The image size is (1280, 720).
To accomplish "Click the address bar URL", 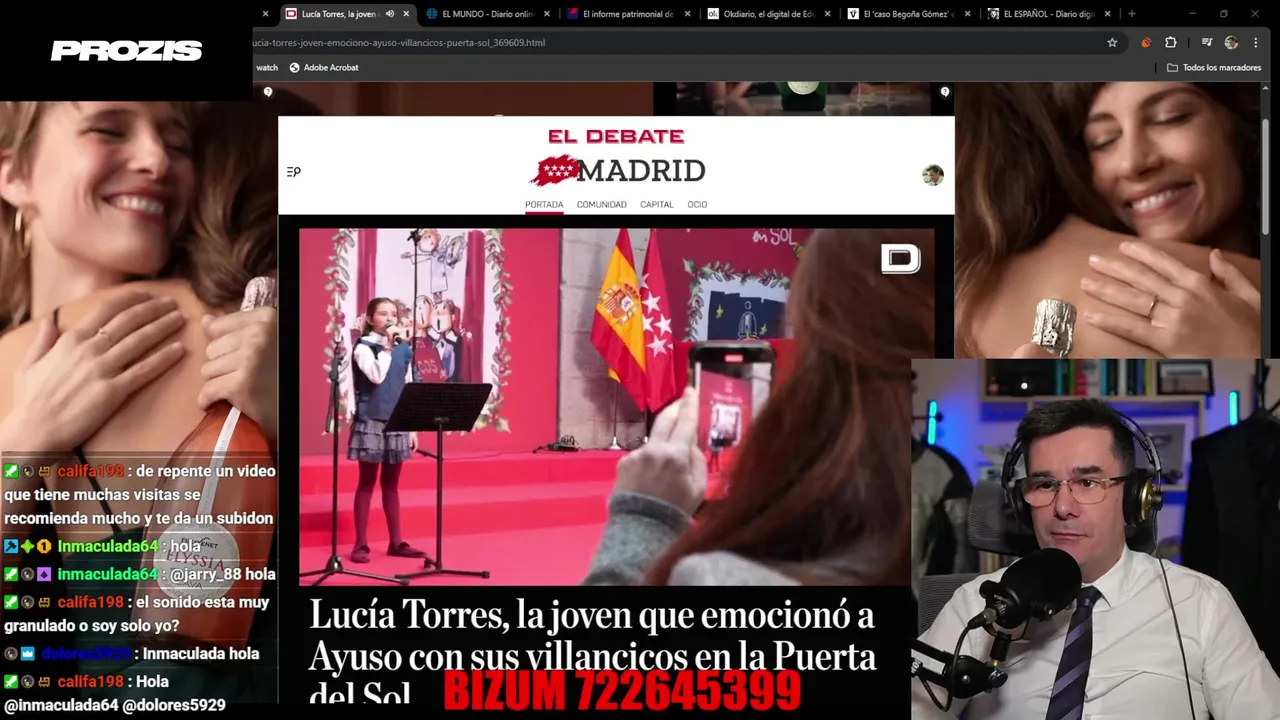I will click(400, 43).
